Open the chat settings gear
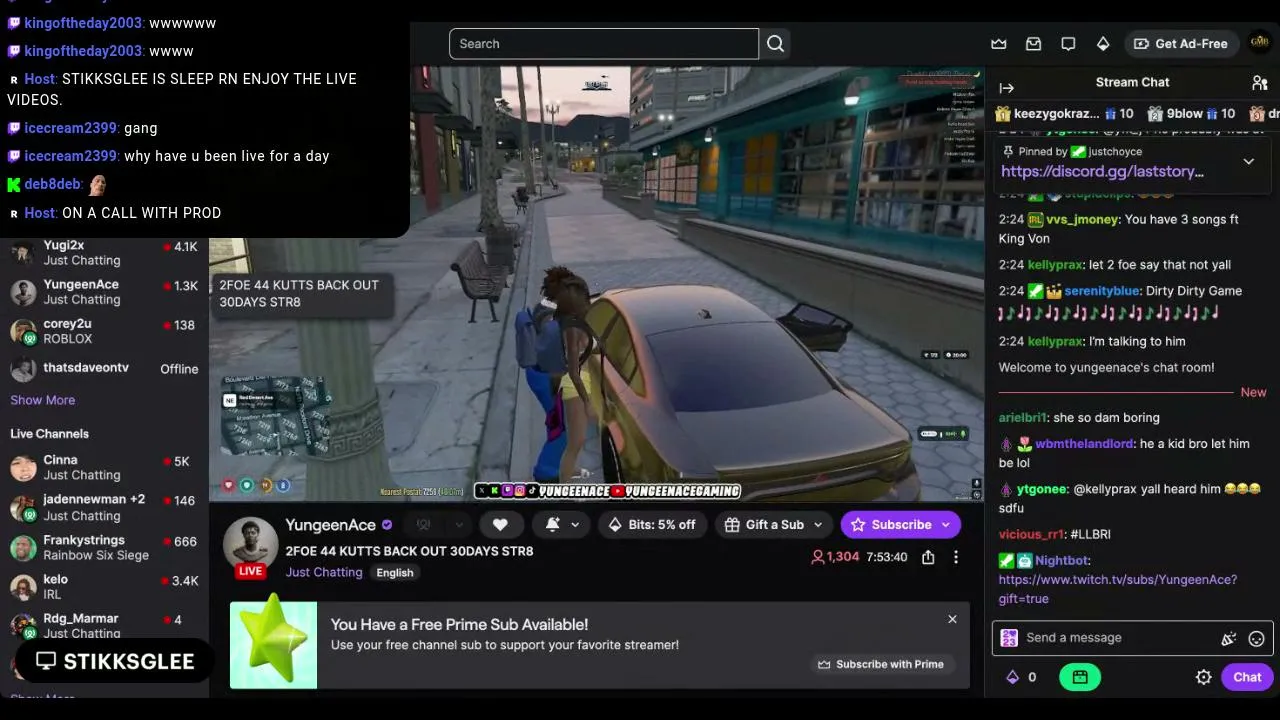 point(1203,677)
